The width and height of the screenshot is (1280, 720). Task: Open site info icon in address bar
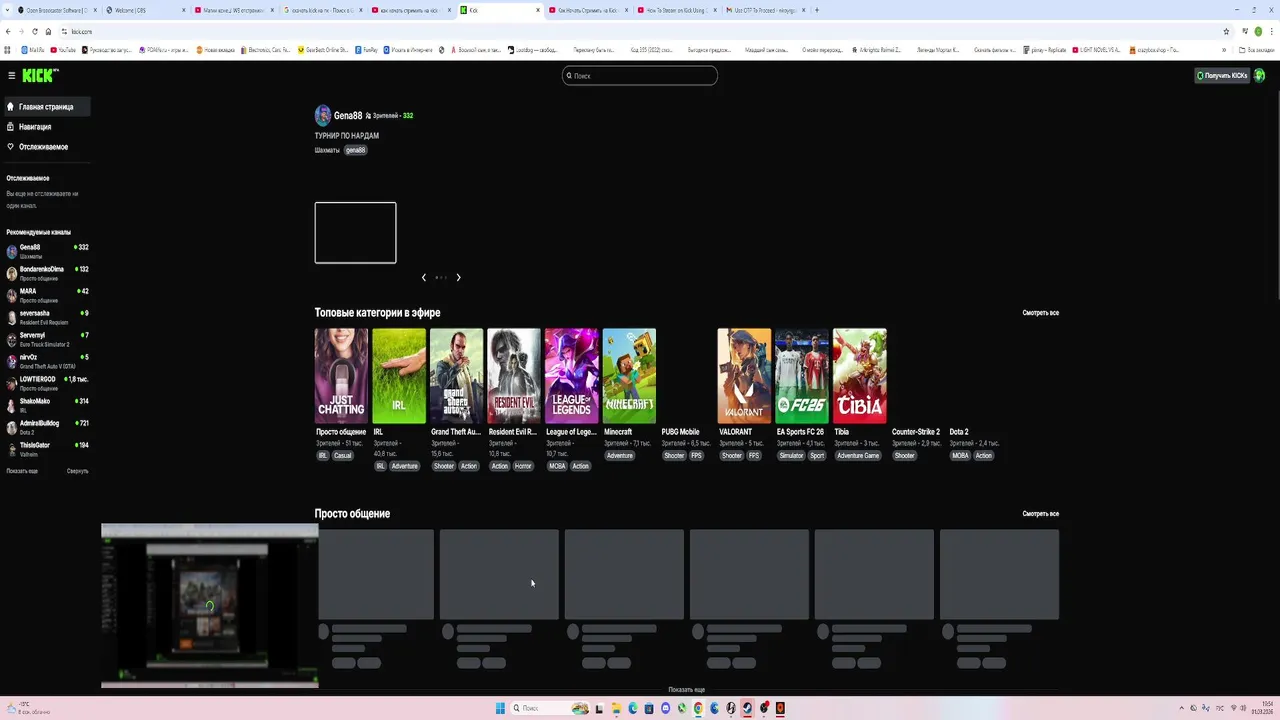click(63, 31)
